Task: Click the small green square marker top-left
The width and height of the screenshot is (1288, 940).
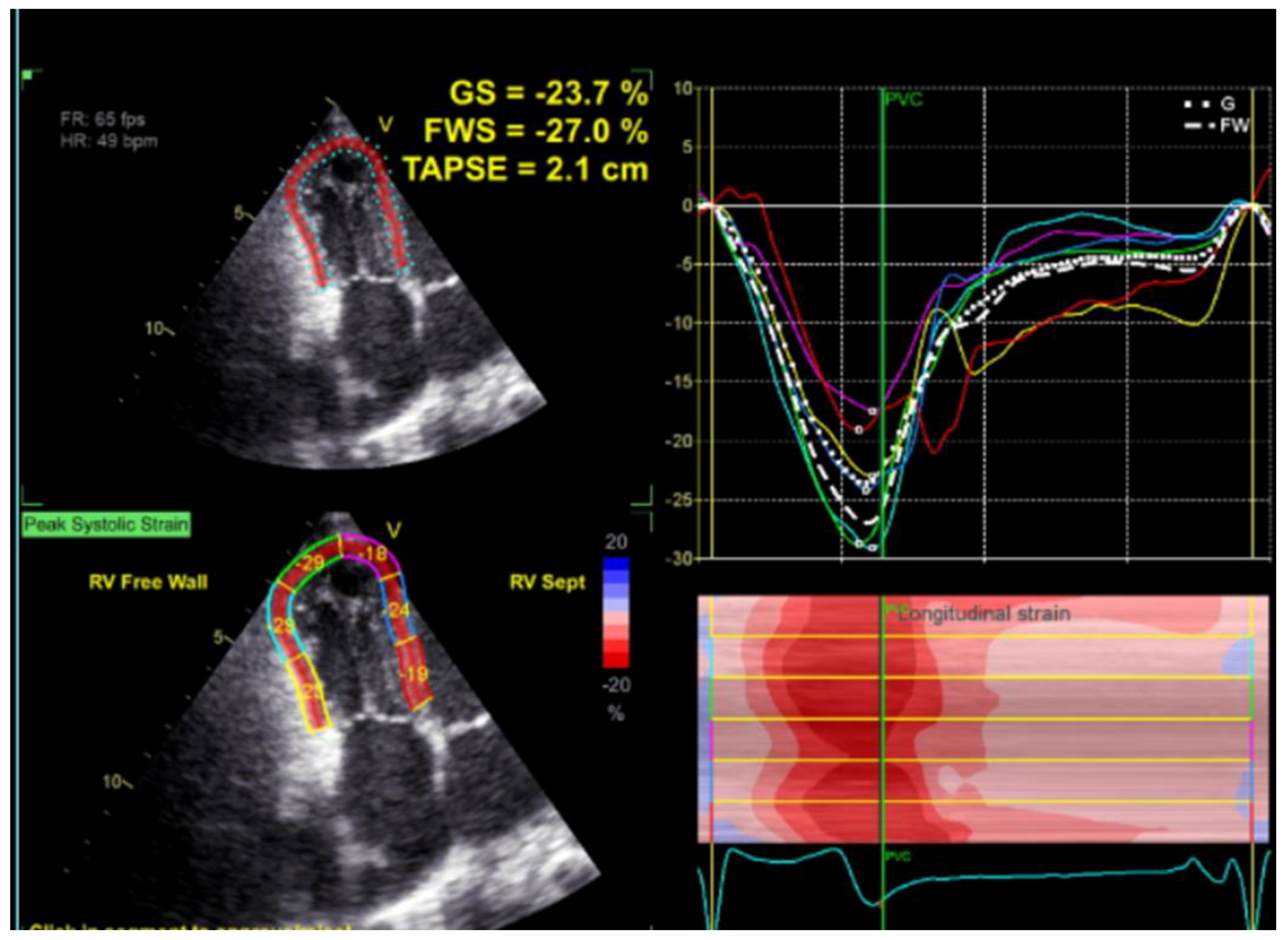Action: click(x=27, y=75)
